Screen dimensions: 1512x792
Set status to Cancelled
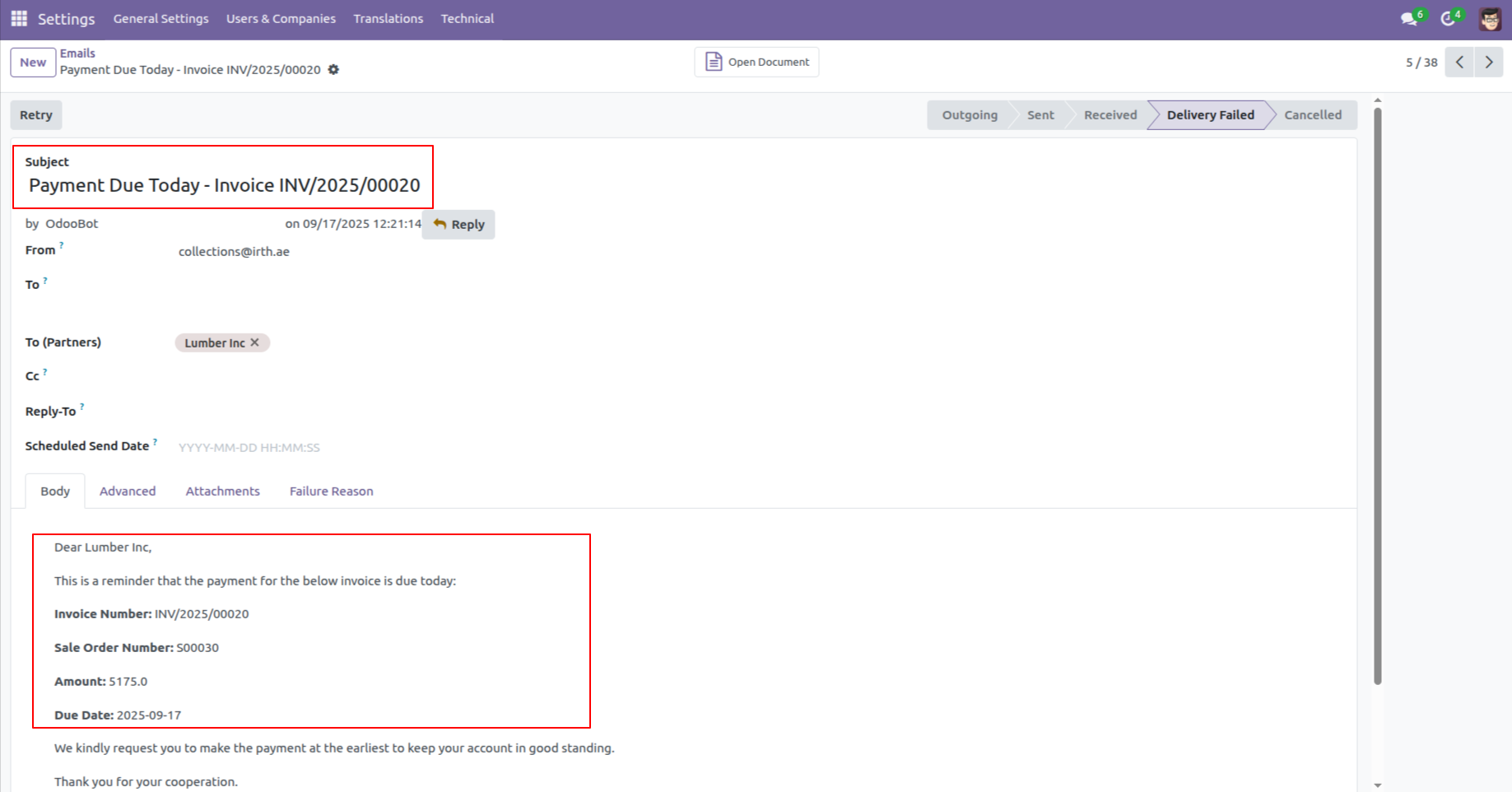point(1313,115)
